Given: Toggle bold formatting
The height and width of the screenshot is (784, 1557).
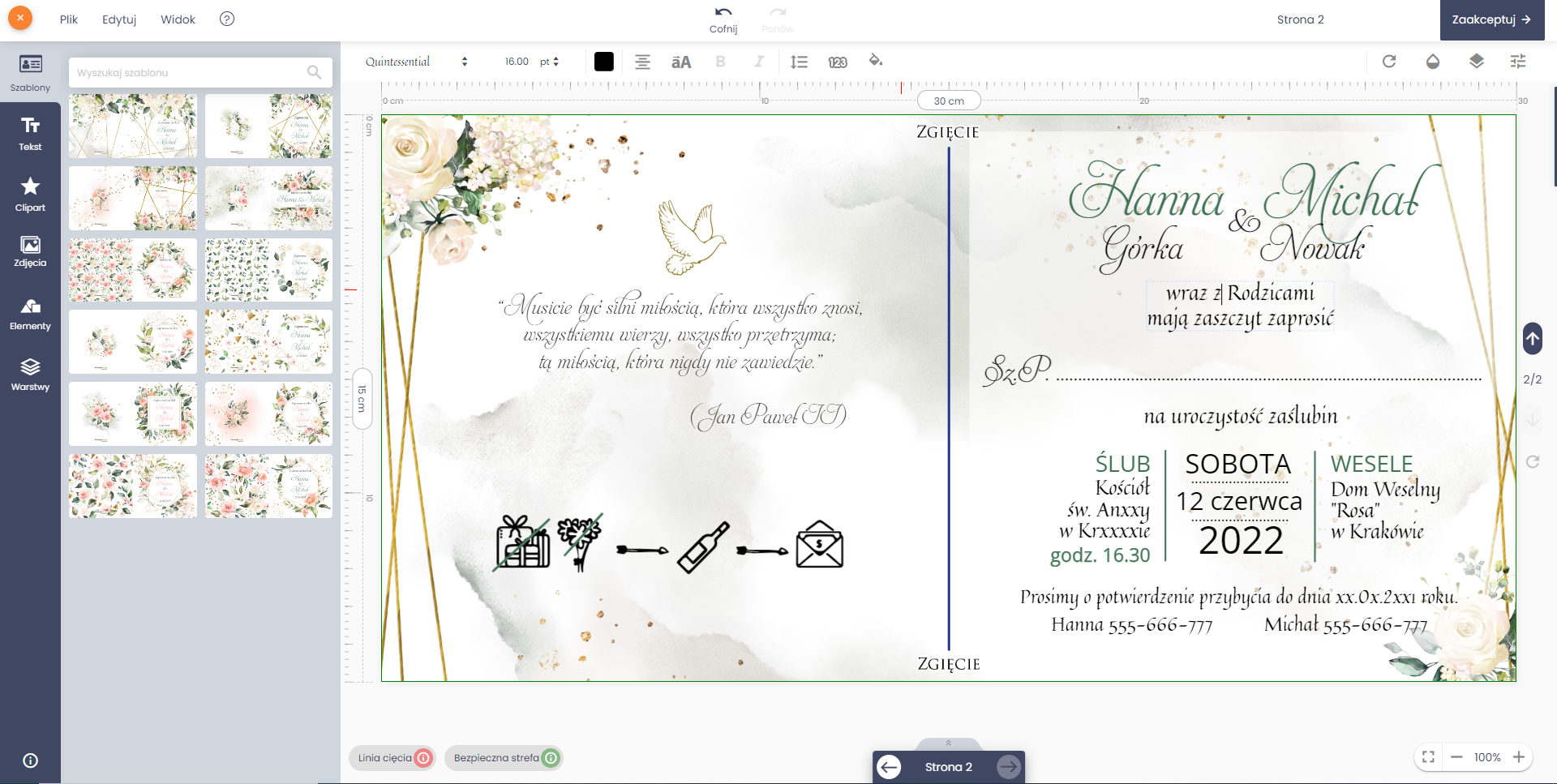Looking at the screenshot, I should (720, 62).
